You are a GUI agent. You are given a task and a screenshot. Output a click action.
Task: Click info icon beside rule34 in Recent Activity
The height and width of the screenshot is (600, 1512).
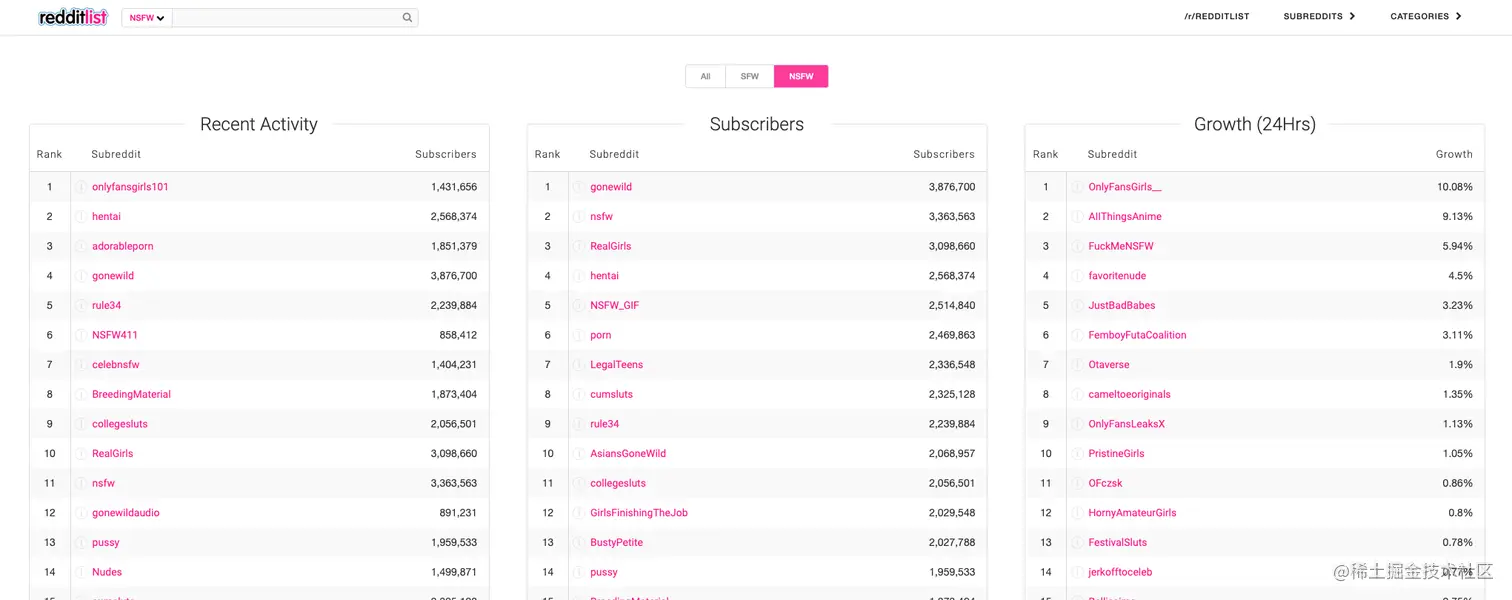coord(81,305)
